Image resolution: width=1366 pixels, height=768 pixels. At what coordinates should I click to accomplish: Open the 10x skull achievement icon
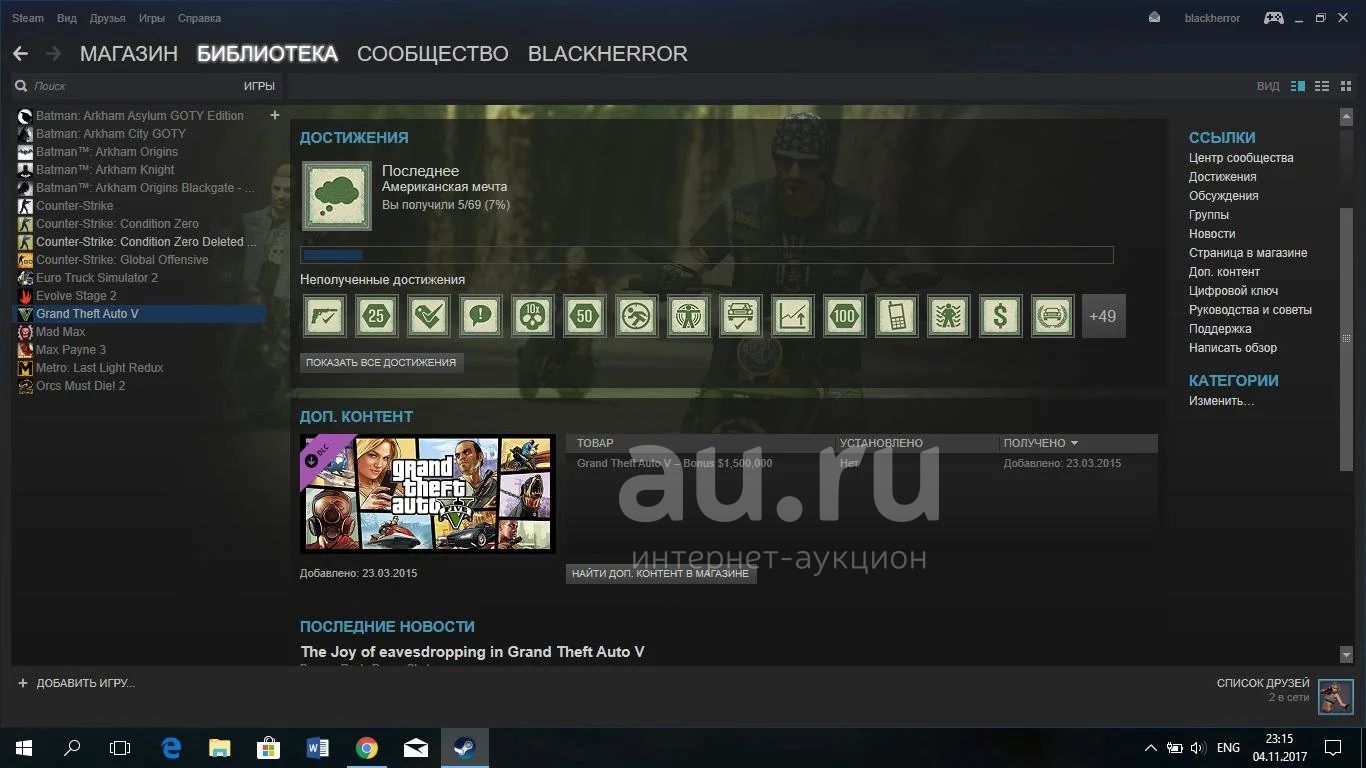[533, 316]
